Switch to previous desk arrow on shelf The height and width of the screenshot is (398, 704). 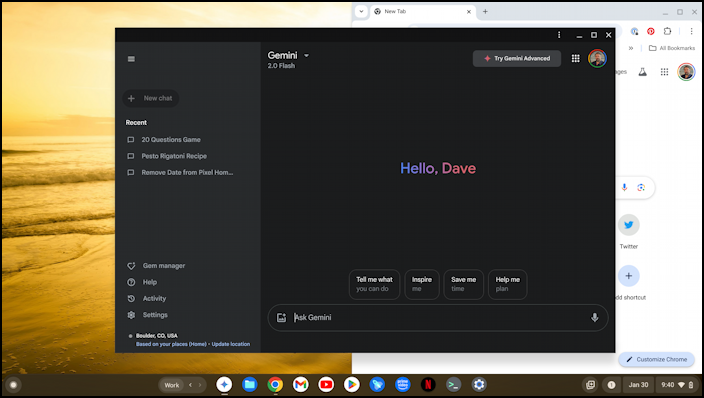point(190,385)
